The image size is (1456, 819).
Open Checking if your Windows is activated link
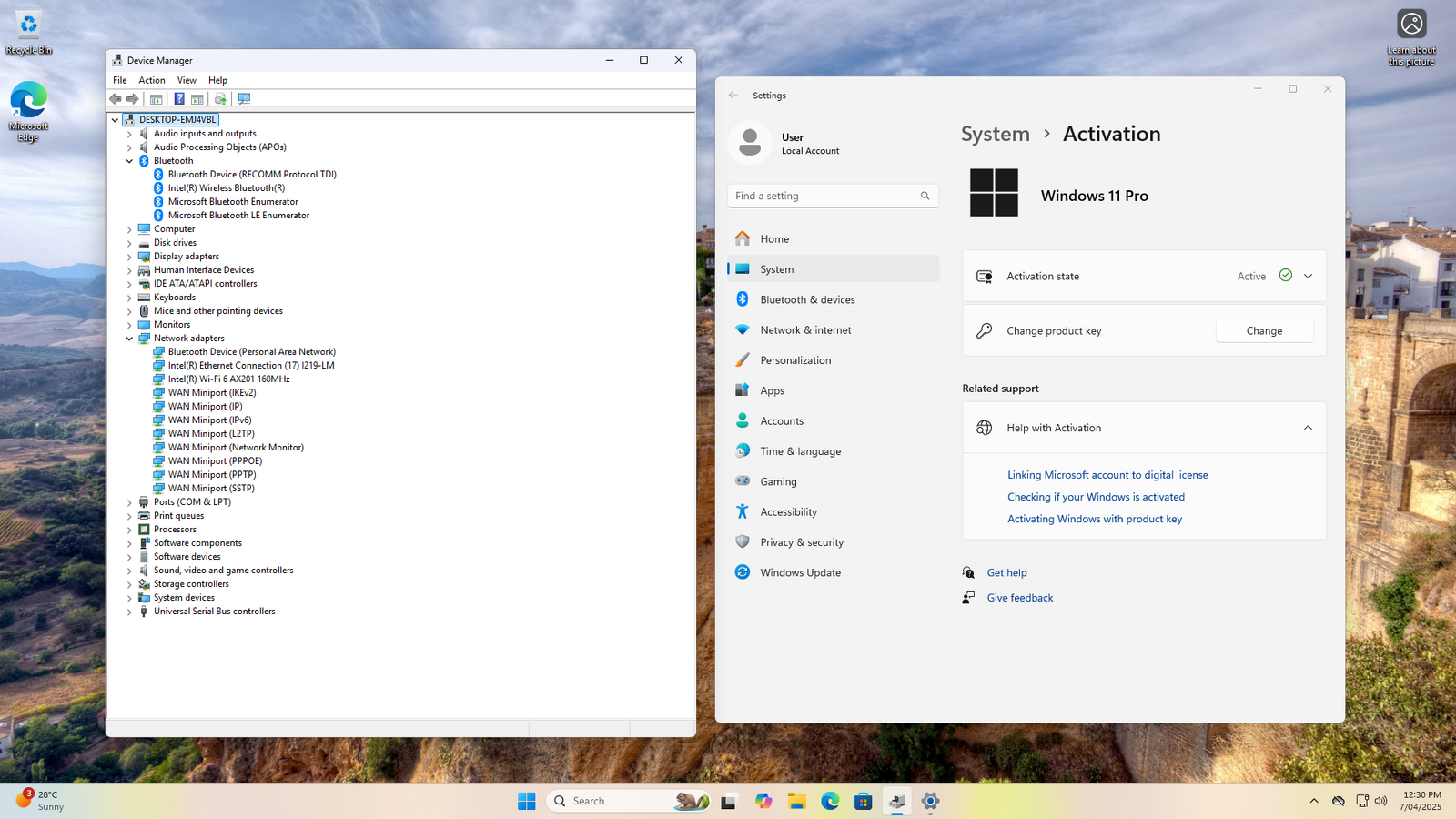click(x=1096, y=497)
